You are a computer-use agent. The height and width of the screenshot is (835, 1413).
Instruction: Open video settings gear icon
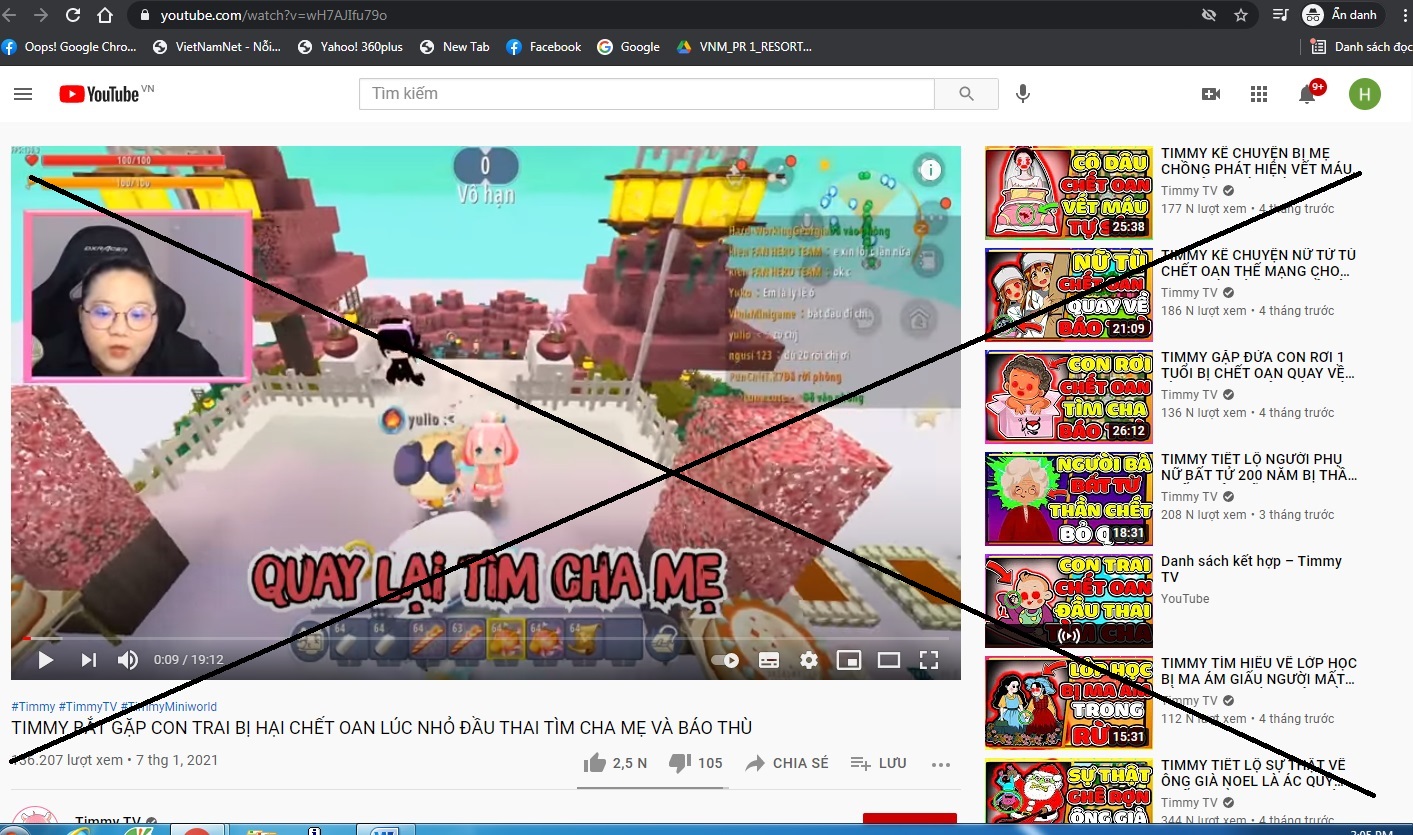pyautogui.click(x=809, y=660)
